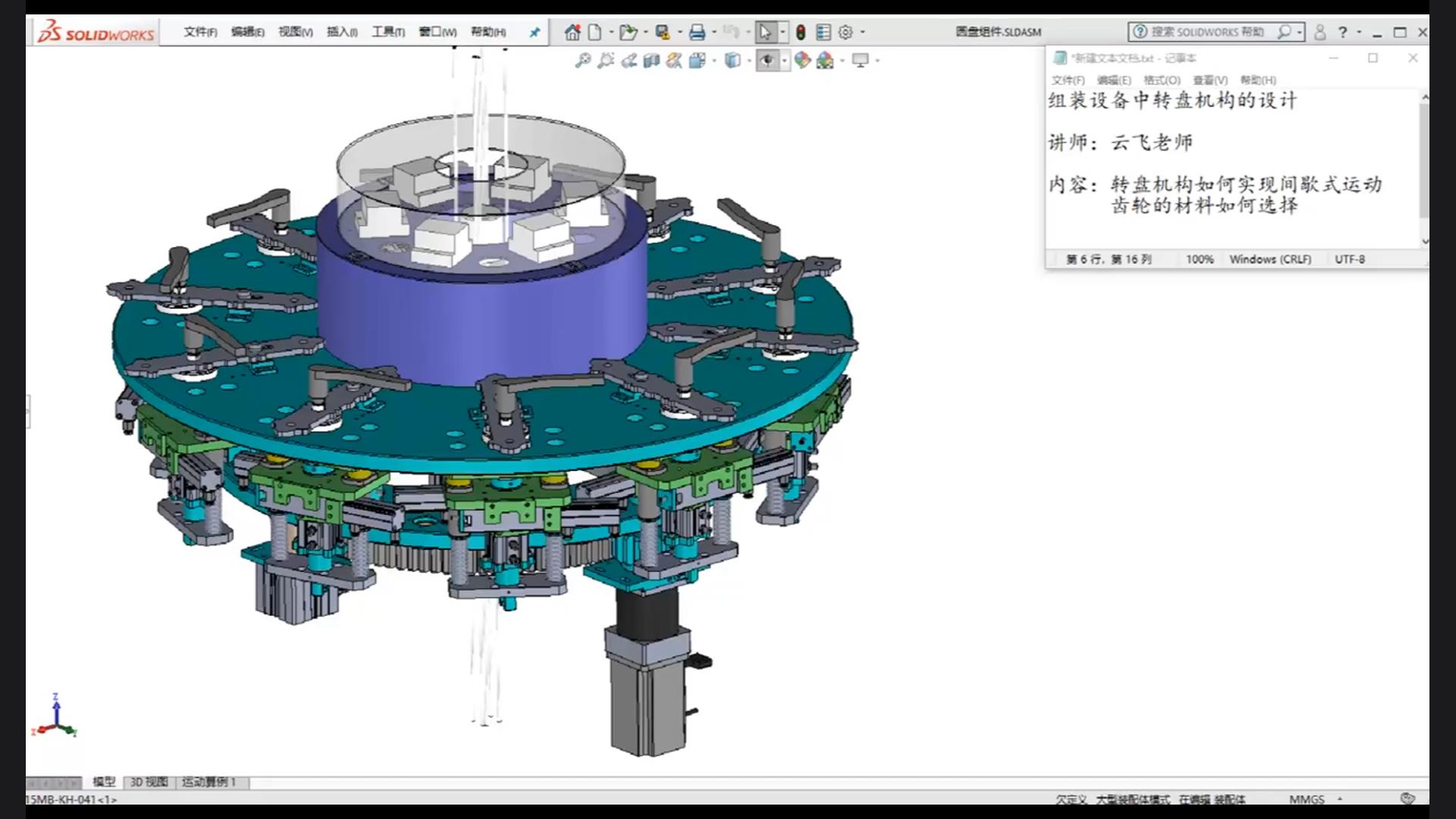
Task: Toggle Hide/Show Items eye icon
Action: [x=767, y=61]
